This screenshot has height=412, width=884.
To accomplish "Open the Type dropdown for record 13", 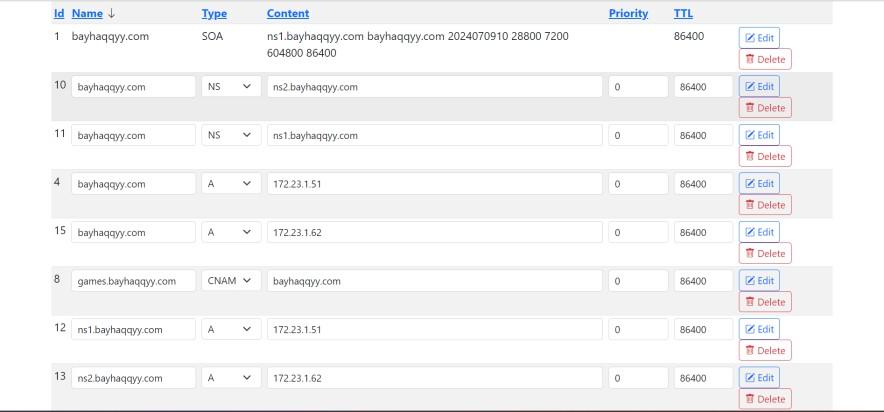I will tap(231, 378).
